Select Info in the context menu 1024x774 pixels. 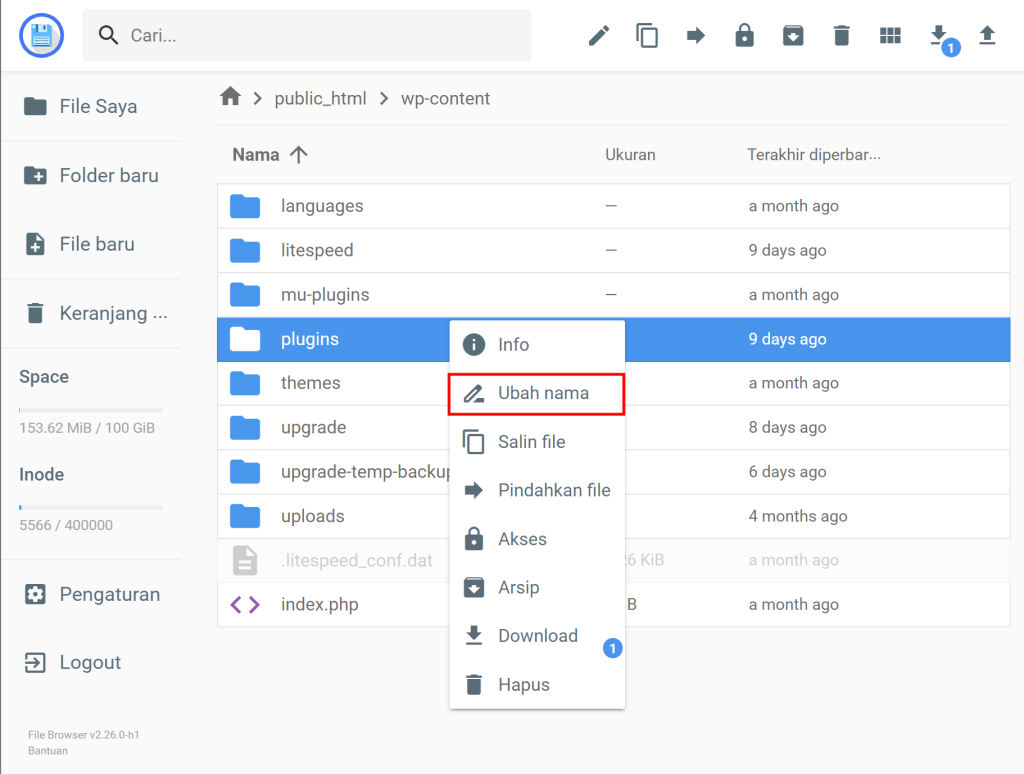click(x=537, y=344)
